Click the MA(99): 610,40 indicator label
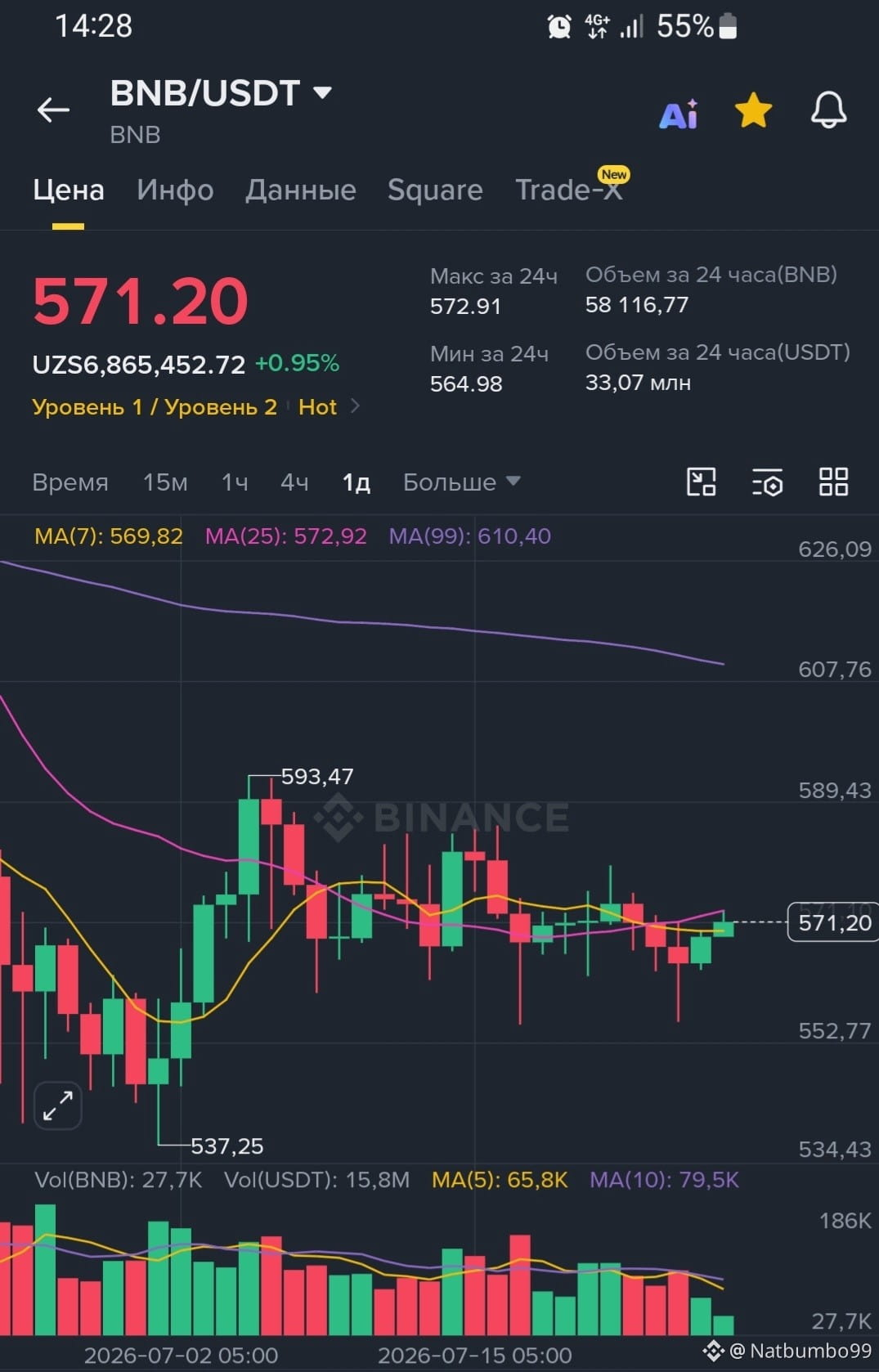This screenshot has width=879, height=1372. point(469,536)
